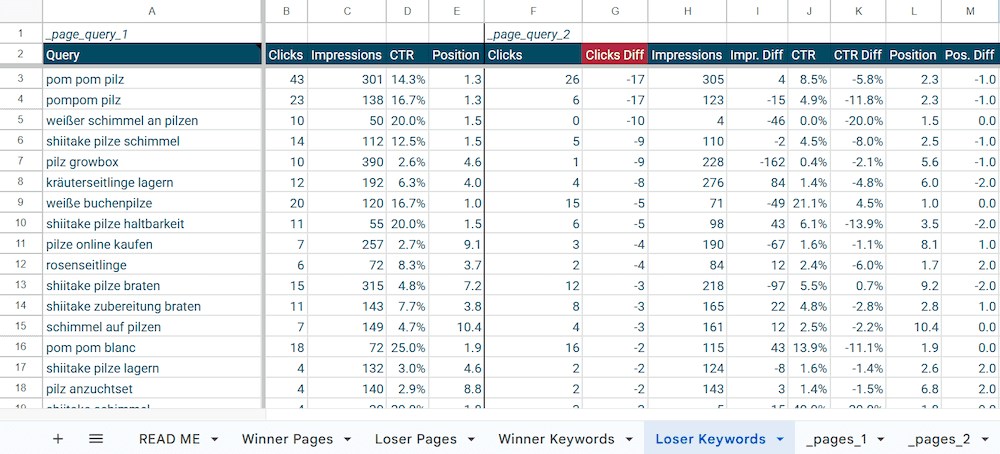Open the Winner Keywords sheet tab
1000x454 pixels.
click(x=556, y=439)
